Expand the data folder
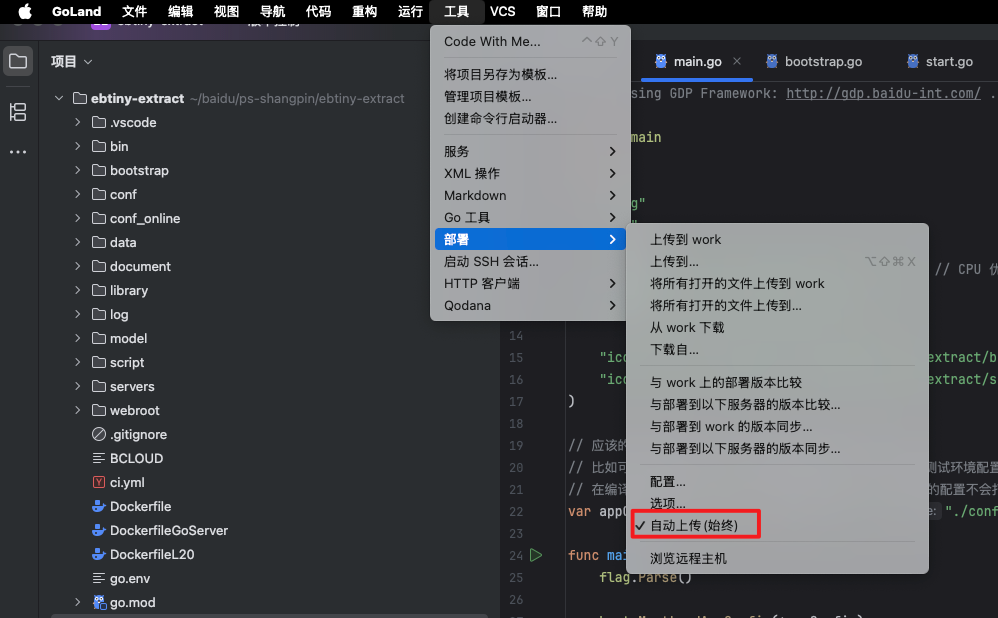 click(x=77, y=242)
